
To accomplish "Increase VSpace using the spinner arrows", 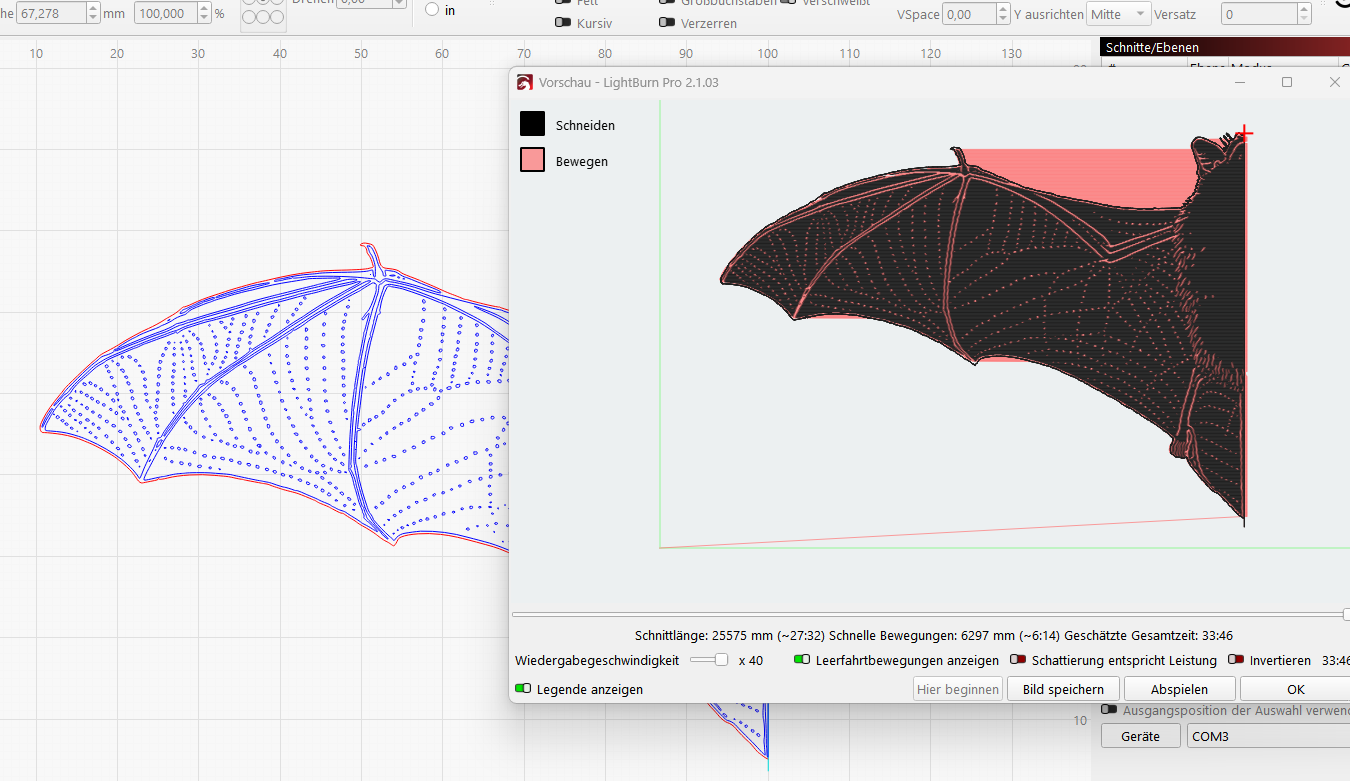I will coord(1003,9).
